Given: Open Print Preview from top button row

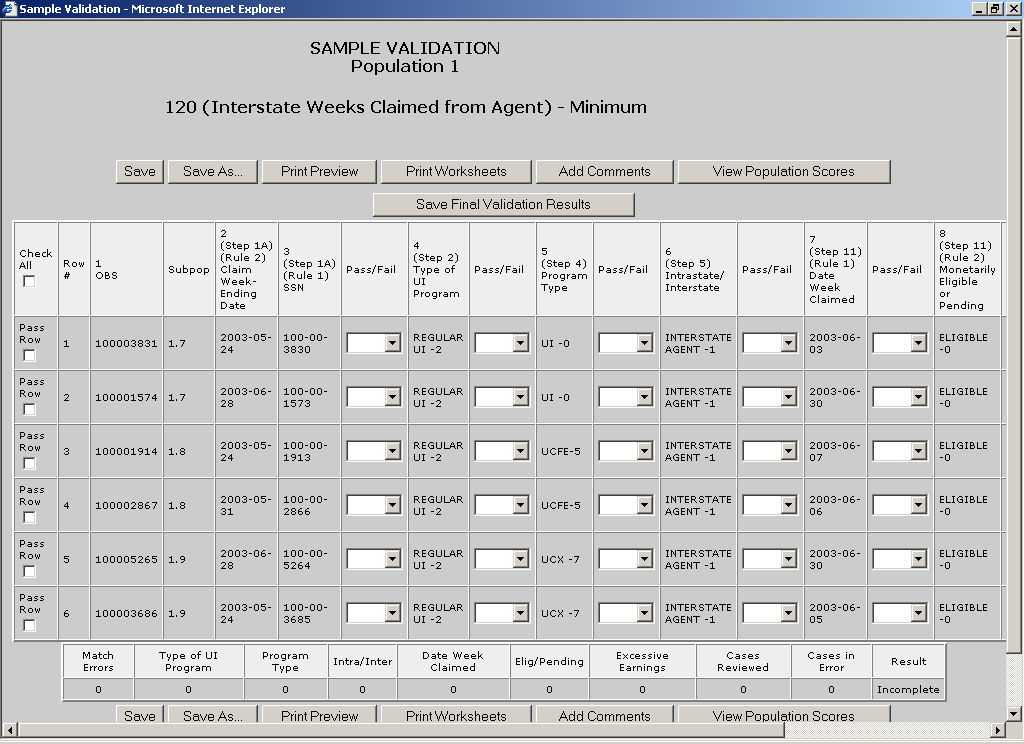Looking at the screenshot, I should tap(319, 171).
